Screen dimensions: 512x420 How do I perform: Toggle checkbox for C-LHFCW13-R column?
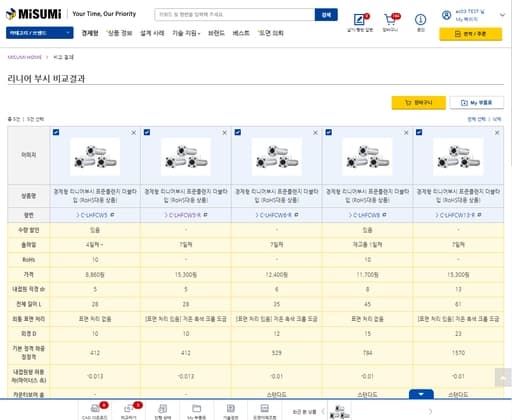[x=419, y=132]
